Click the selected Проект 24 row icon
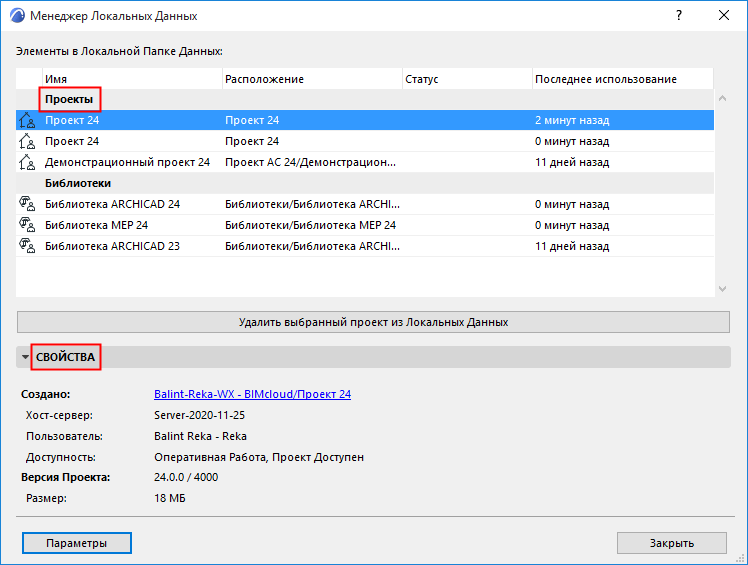This screenshot has width=748, height=565. (27, 120)
